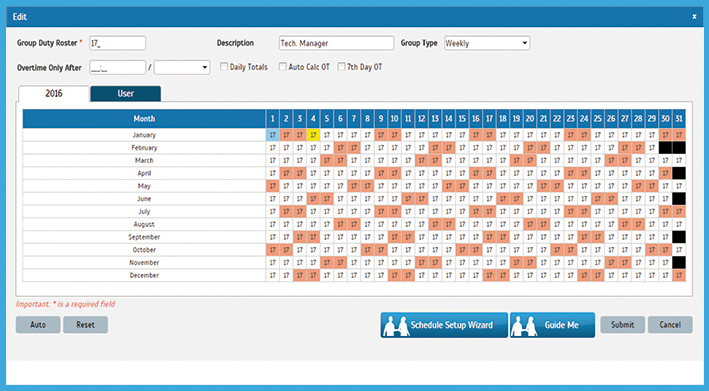Click the day 15 column header
Viewport: 709px width, 391px height.
click(x=462, y=119)
